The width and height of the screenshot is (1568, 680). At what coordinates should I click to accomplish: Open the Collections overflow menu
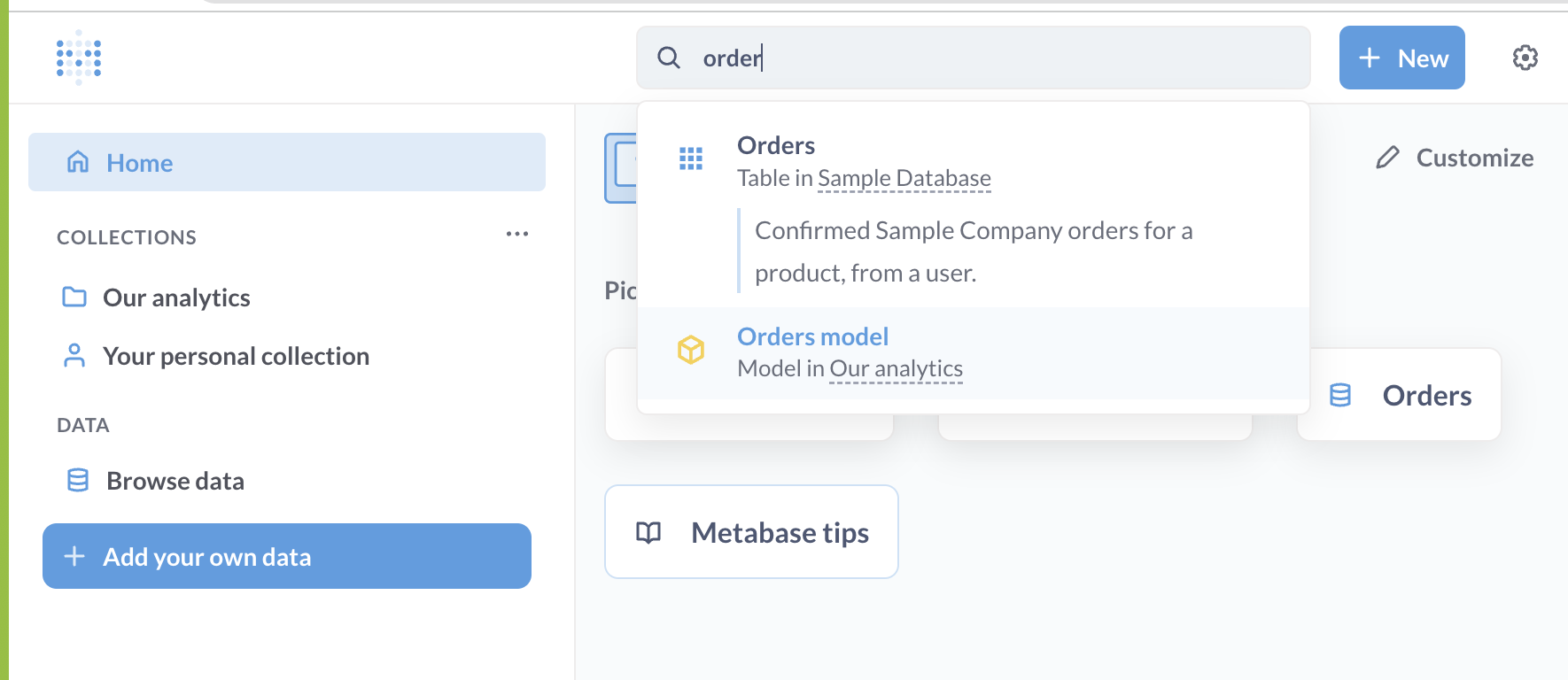click(x=518, y=233)
